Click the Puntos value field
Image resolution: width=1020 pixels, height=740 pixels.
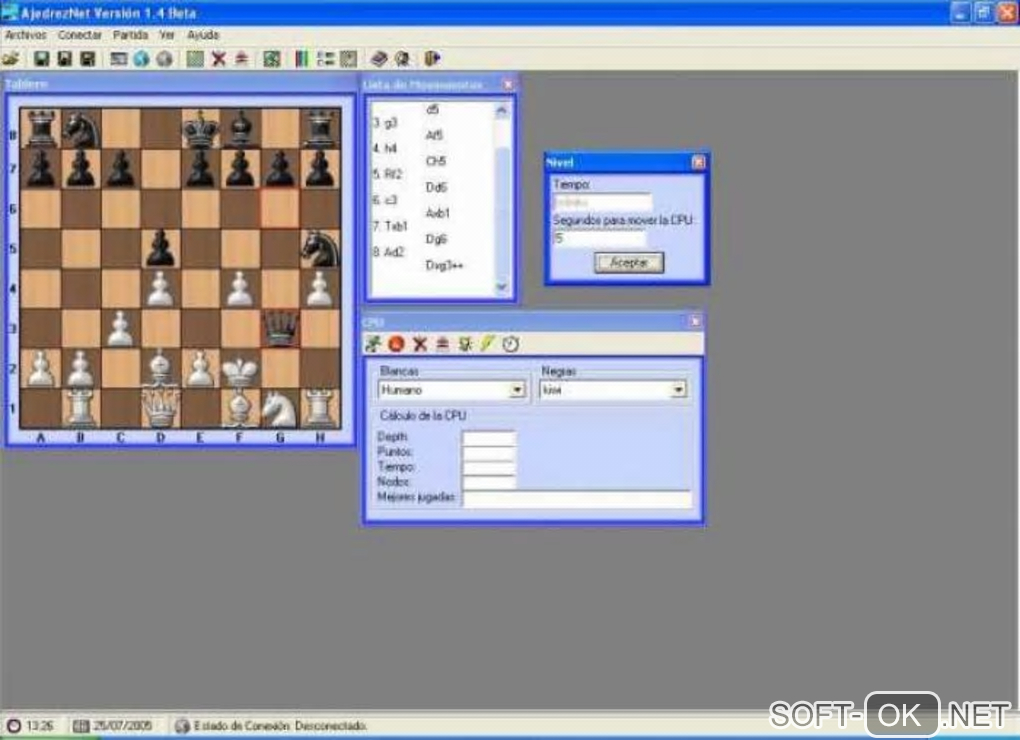click(489, 453)
